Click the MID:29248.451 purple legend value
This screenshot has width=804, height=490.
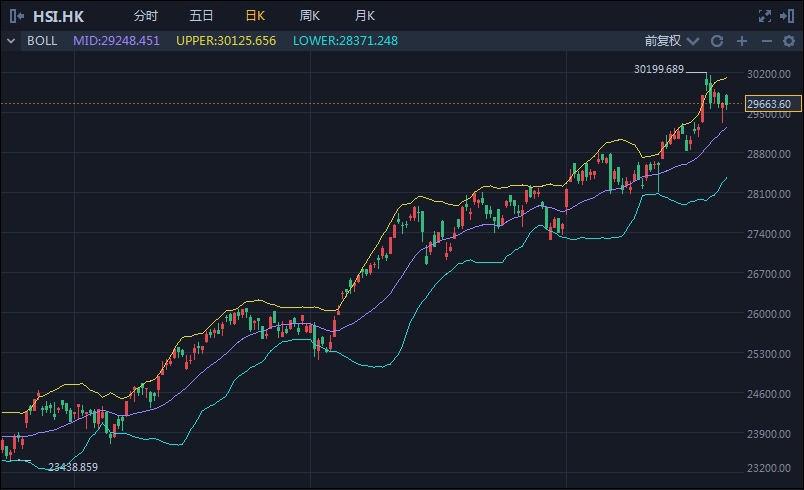116,41
